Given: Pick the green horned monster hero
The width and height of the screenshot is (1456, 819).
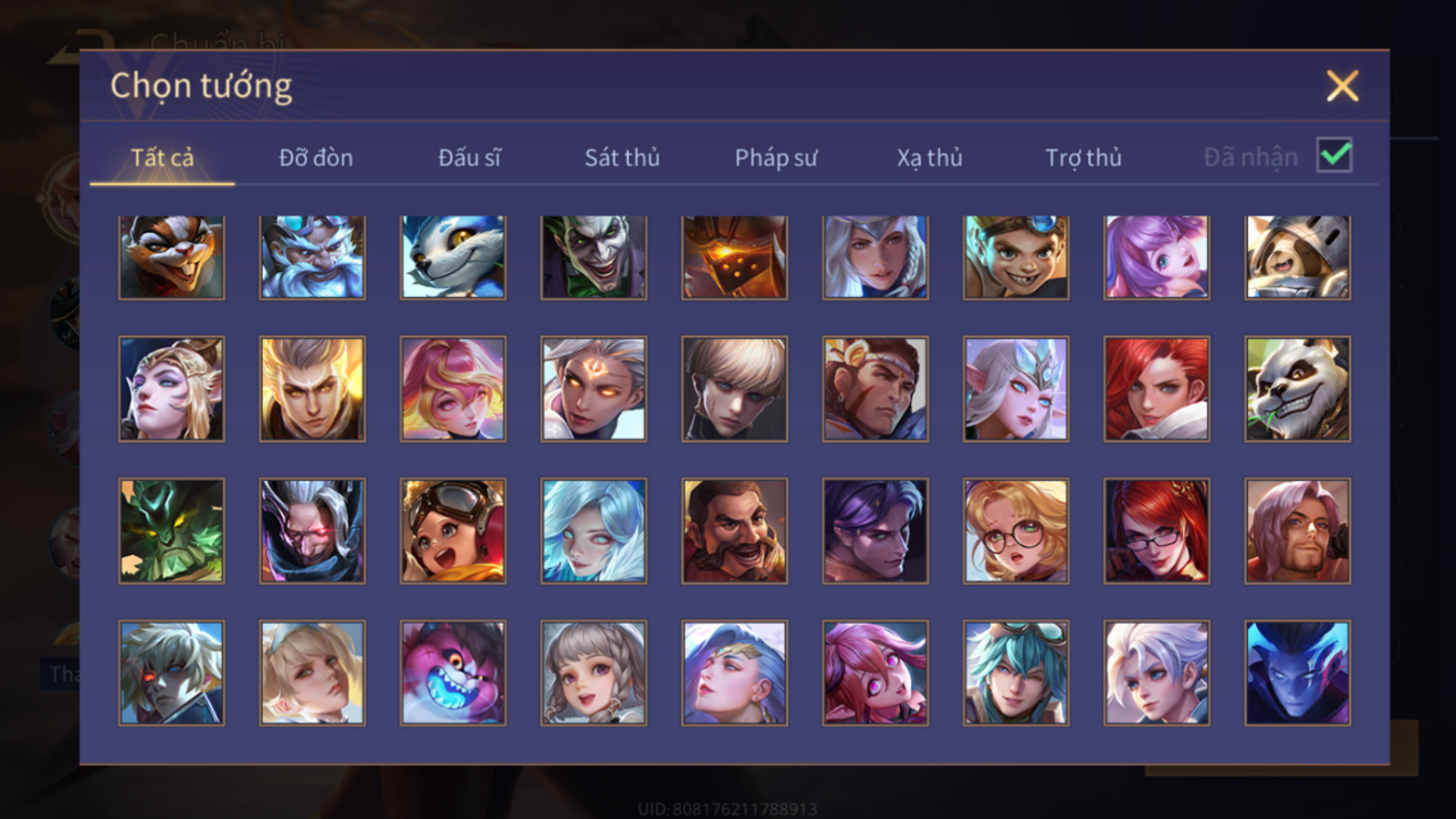Looking at the screenshot, I should click(x=171, y=531).
